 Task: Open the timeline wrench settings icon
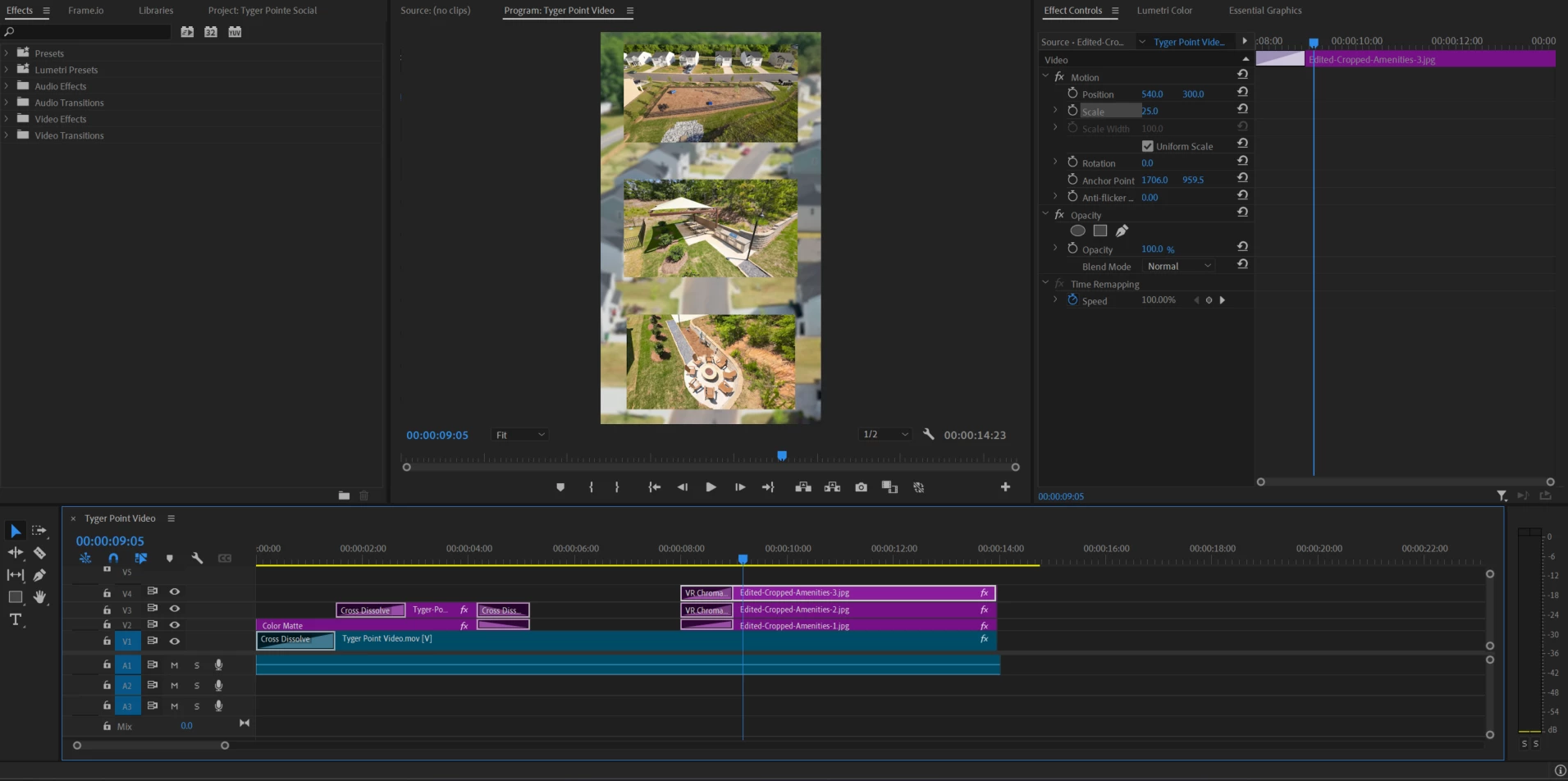point(197,558)
